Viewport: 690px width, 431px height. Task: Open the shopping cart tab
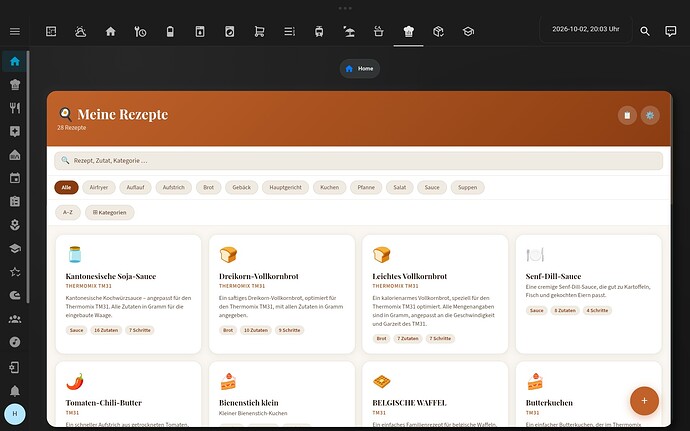[x=260, y=31]
